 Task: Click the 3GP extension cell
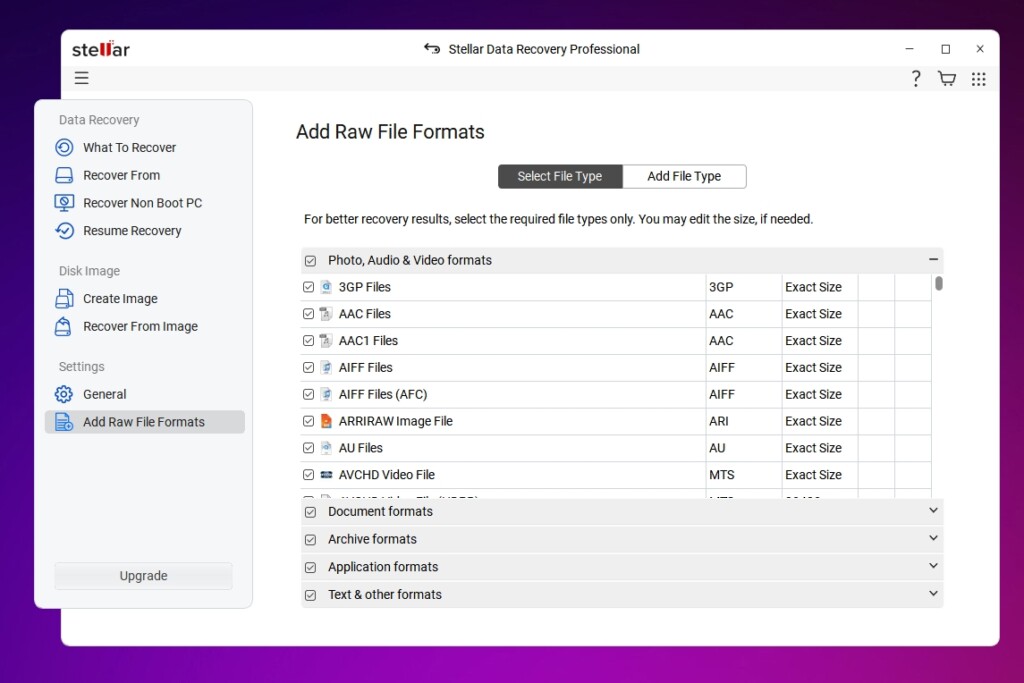tap(743, 287)
